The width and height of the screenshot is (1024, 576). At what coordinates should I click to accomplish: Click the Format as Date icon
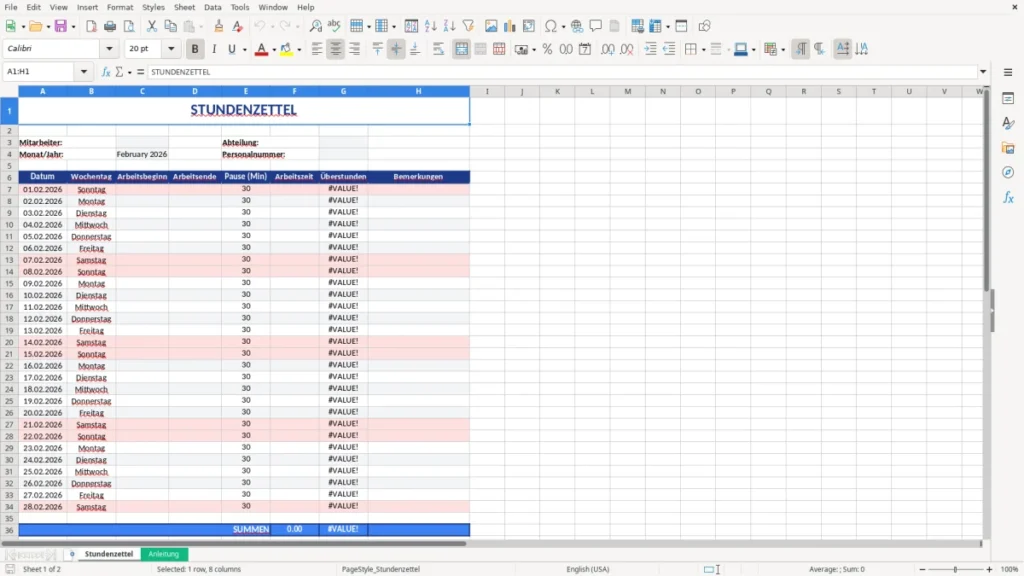click(x=585, y=49)
